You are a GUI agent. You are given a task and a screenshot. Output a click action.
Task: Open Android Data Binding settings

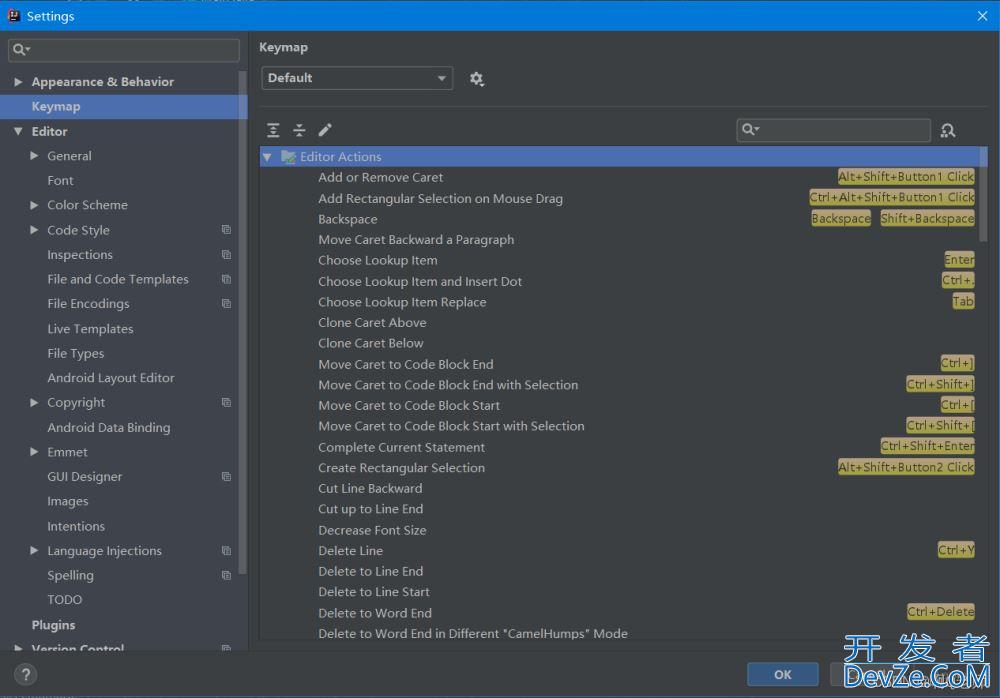click(108, 427)
